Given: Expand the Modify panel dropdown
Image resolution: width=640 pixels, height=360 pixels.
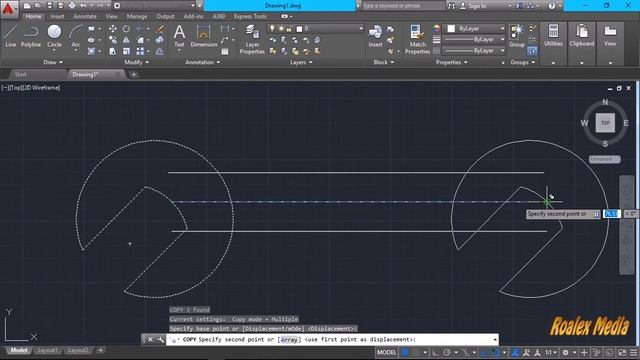Looking at the screenshot, I should 137,62.
